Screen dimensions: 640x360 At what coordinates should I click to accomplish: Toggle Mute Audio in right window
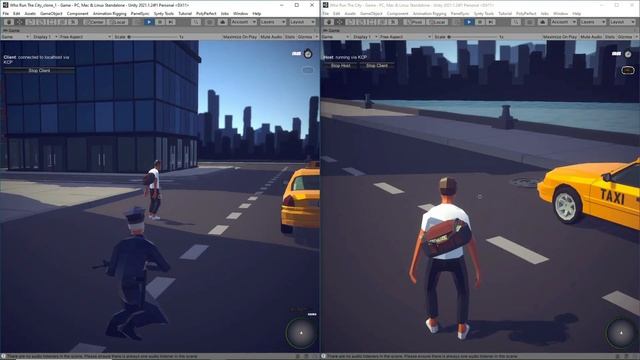pyautogui.click(x=591, y=37)
